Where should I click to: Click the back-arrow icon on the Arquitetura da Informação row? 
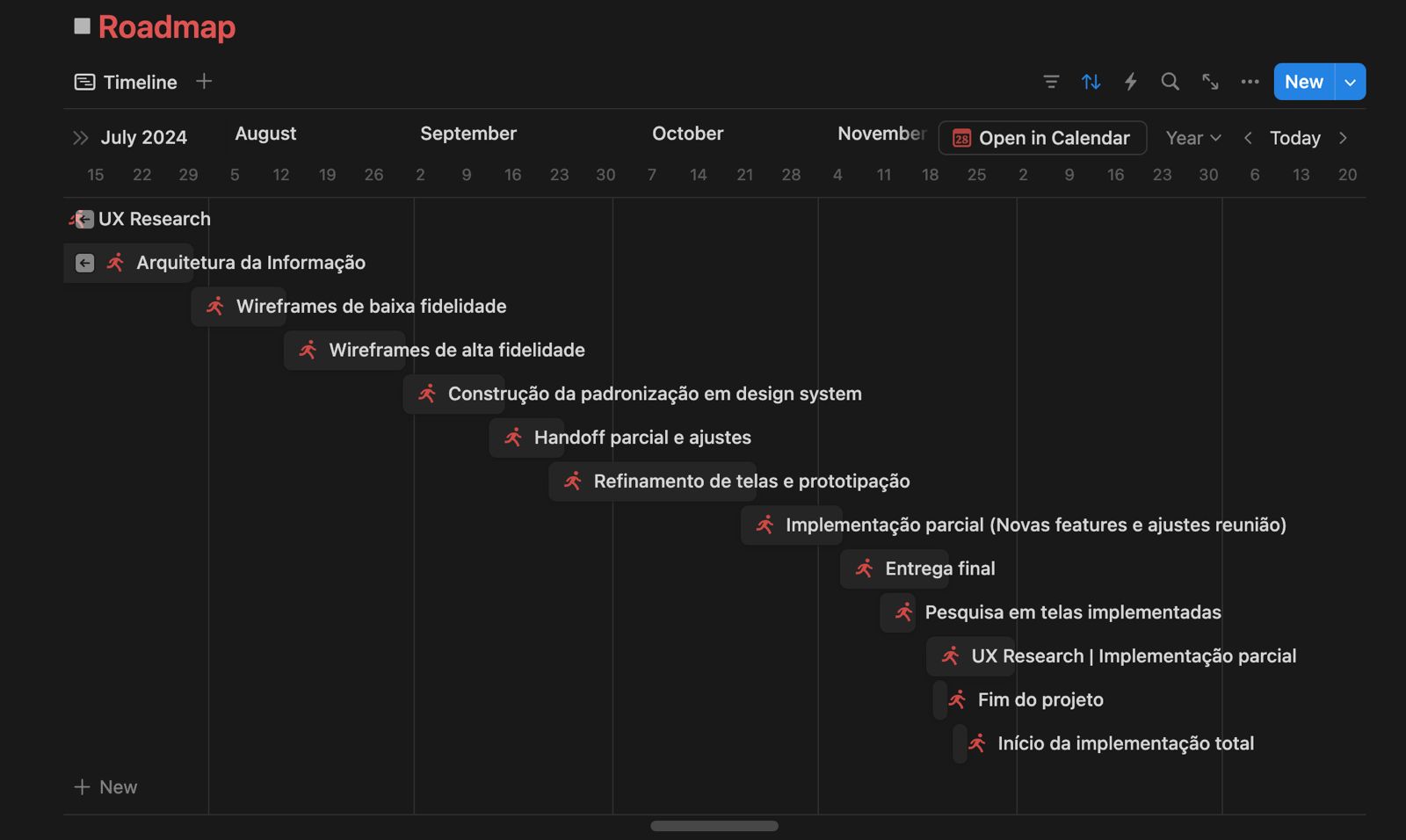coord(84,263)
